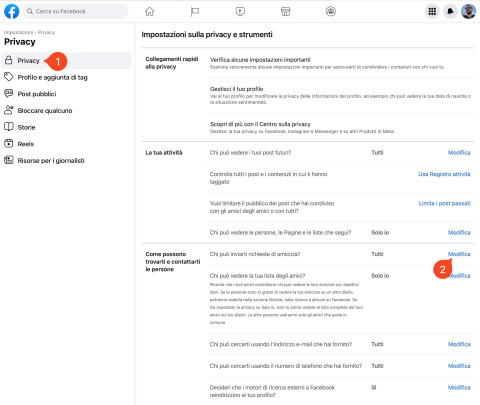Click into the Cerca su Facebook field
Screen dimensions: 480x405
coord(75,11)
